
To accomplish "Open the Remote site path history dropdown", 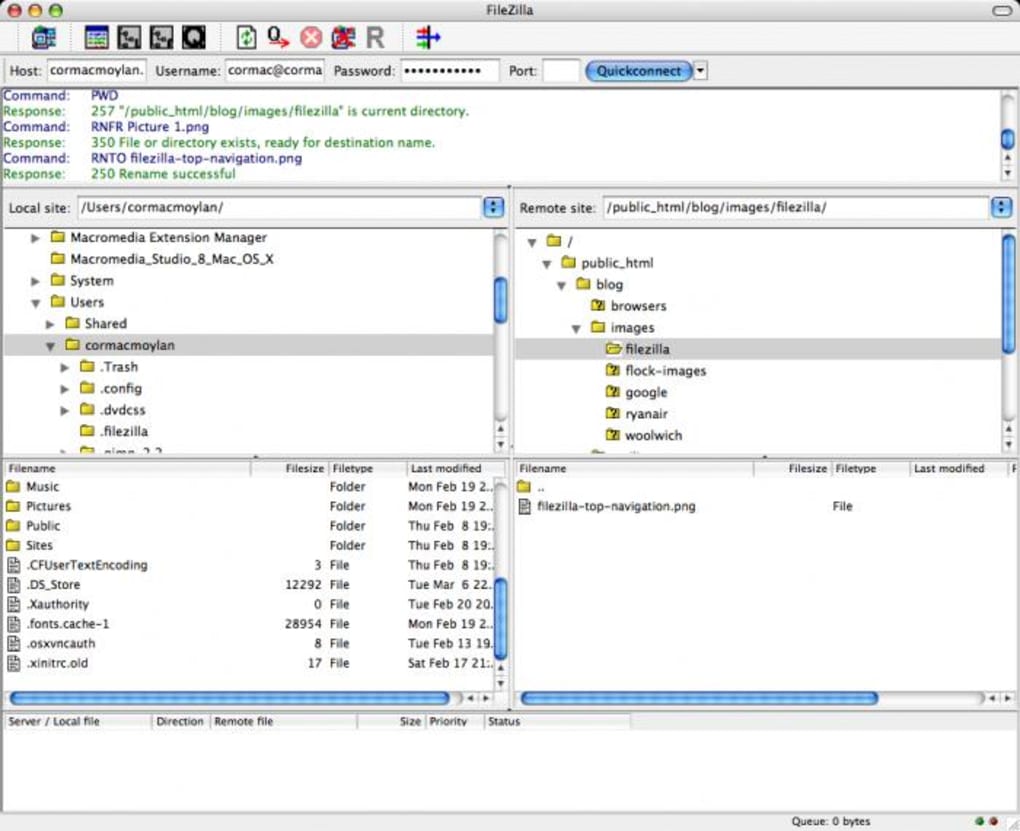I will [x=1001, y=207].
